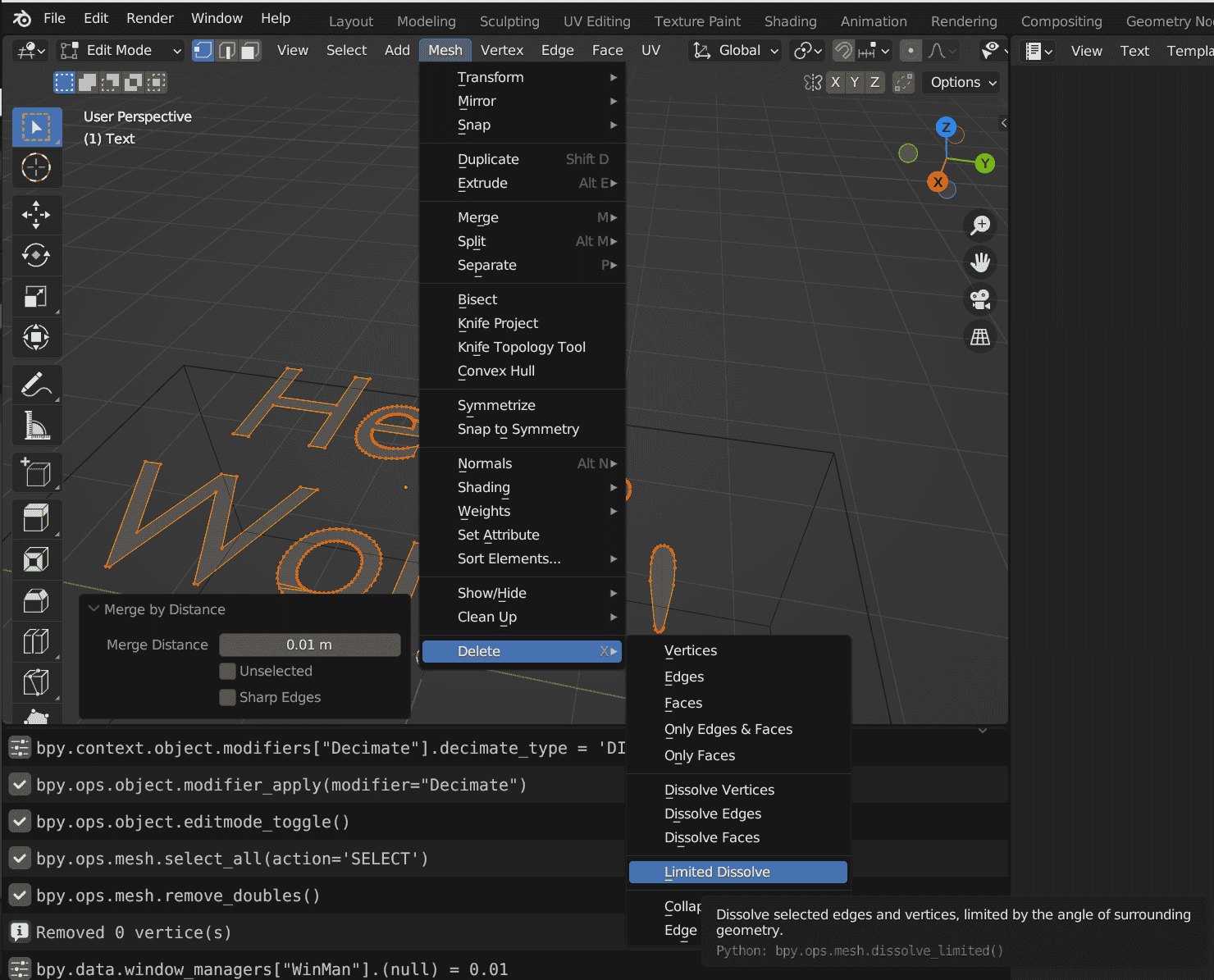The height and width of the screenshot is (980, 1214).
Task: Choose Limited Dissolve from Delete menu
Action: pos(738,872)
